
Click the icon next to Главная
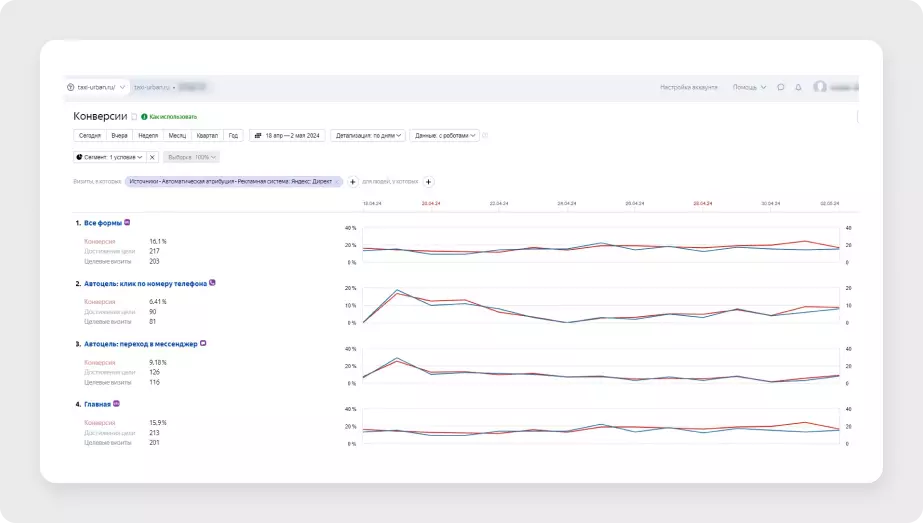[117, 403]
